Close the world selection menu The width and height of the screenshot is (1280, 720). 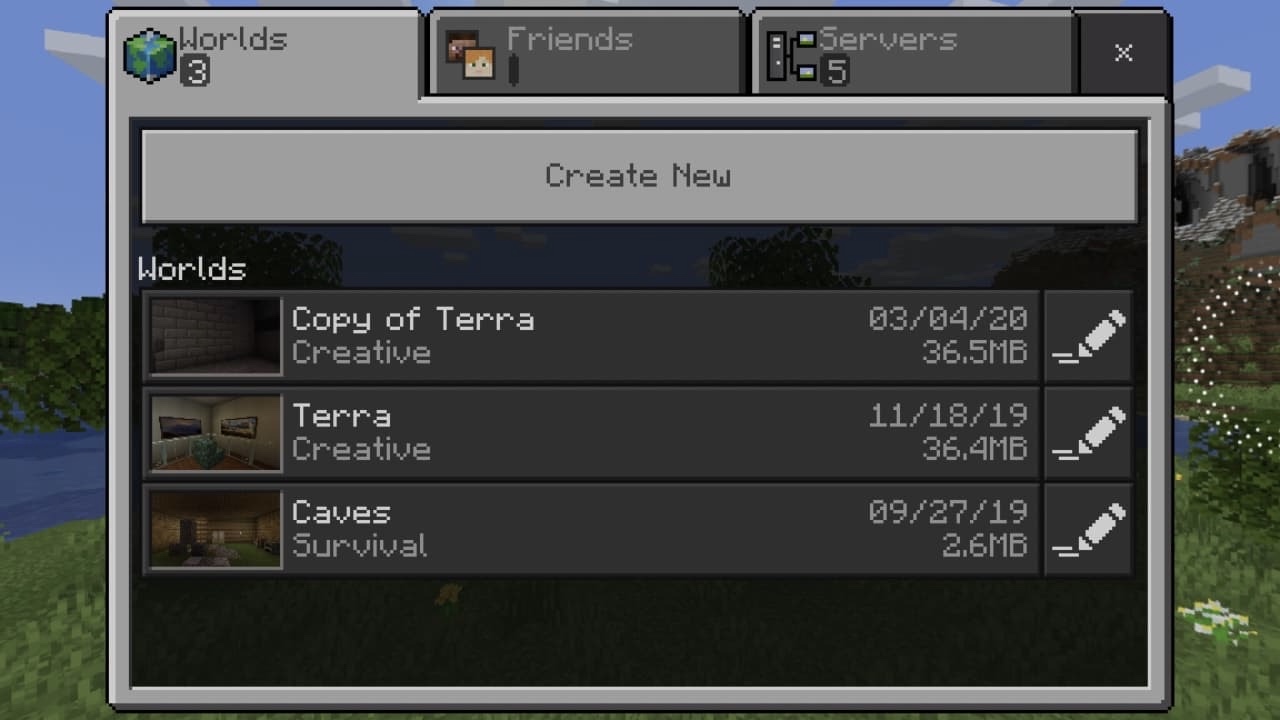coord(1123,53)
